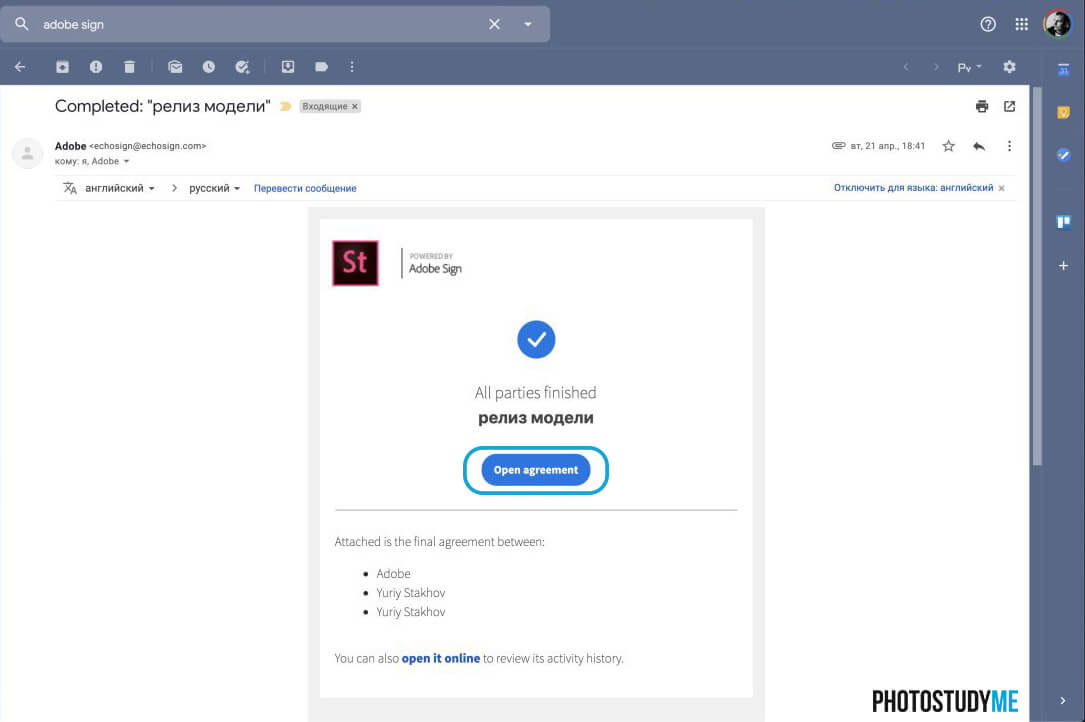Open the labels tag icon
Image resolution: width=1085 pixels, height=722 pixels.
point(321,66)
